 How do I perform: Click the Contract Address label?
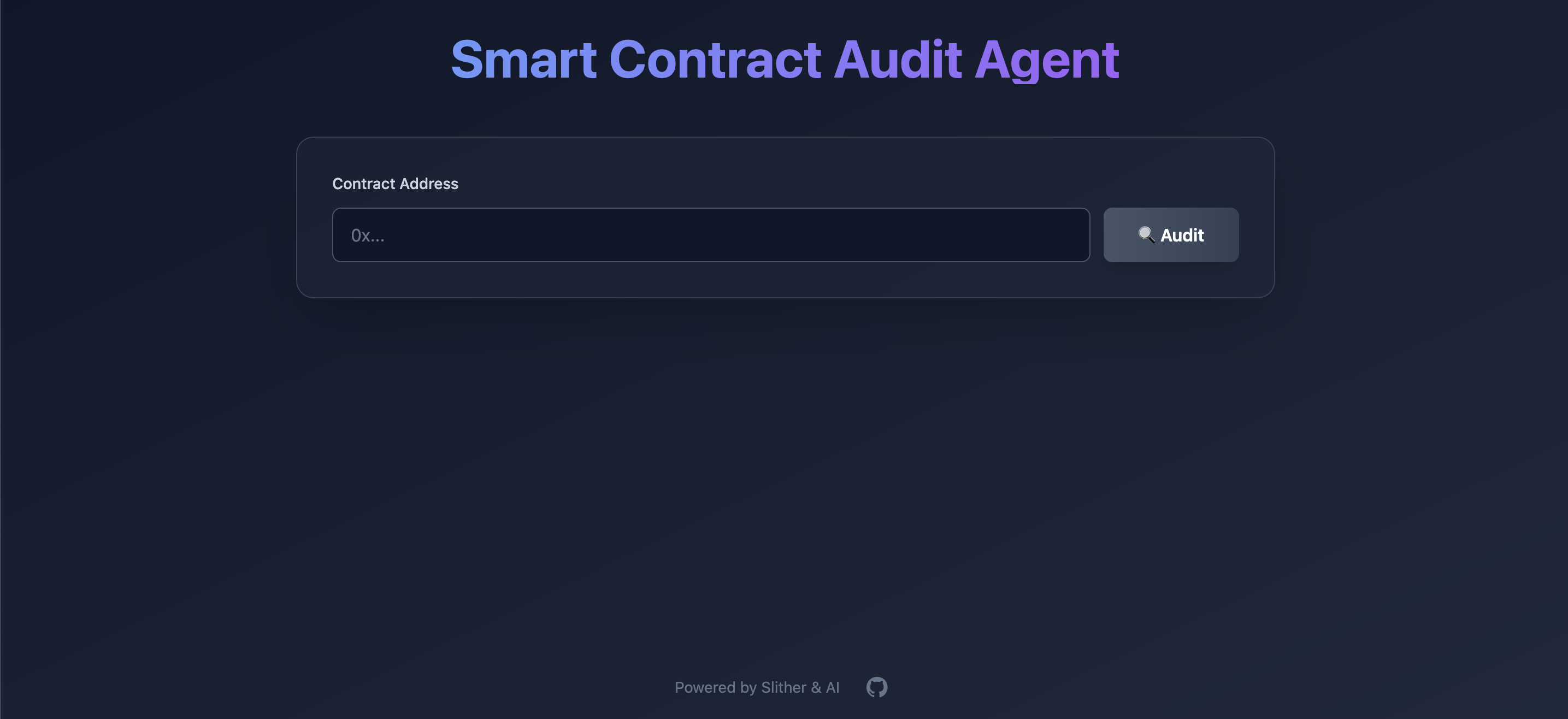395,184
